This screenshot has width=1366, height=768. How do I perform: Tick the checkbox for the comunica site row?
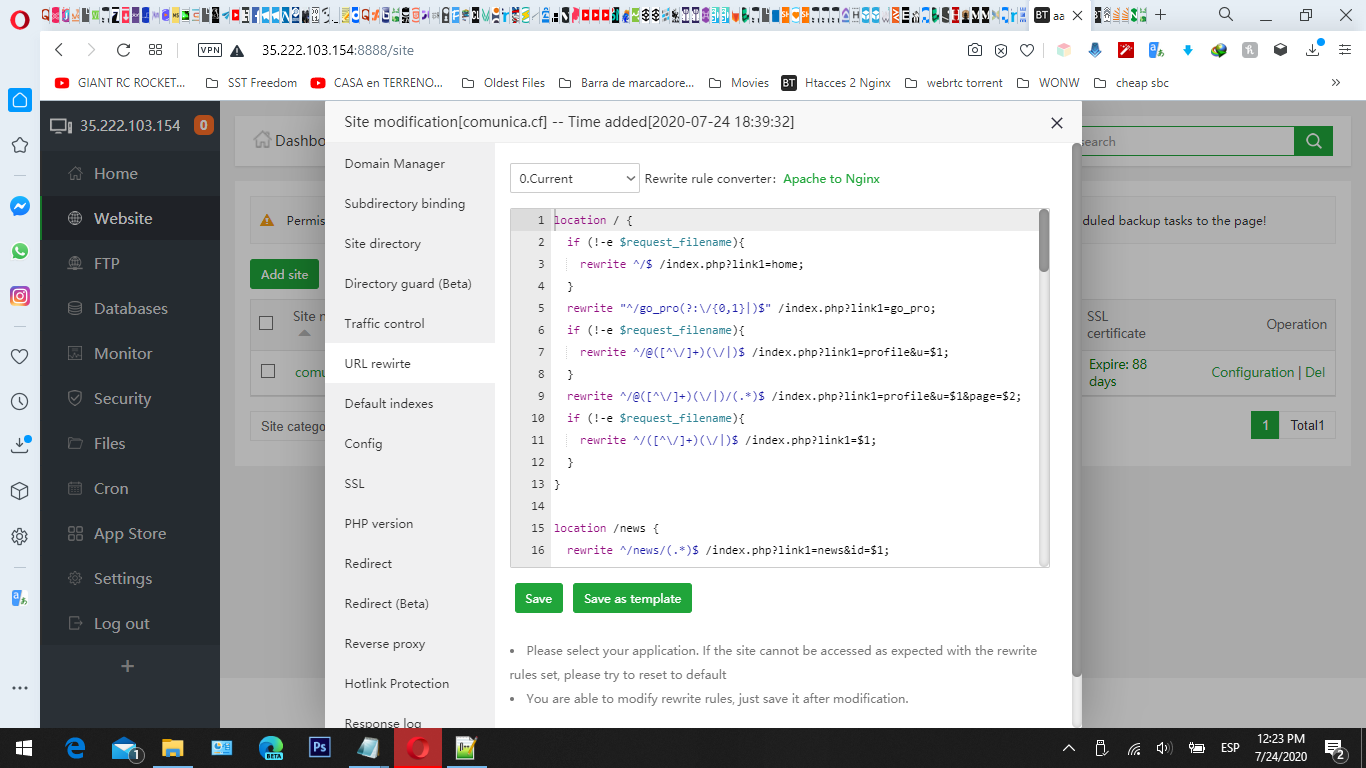[267, 371]
